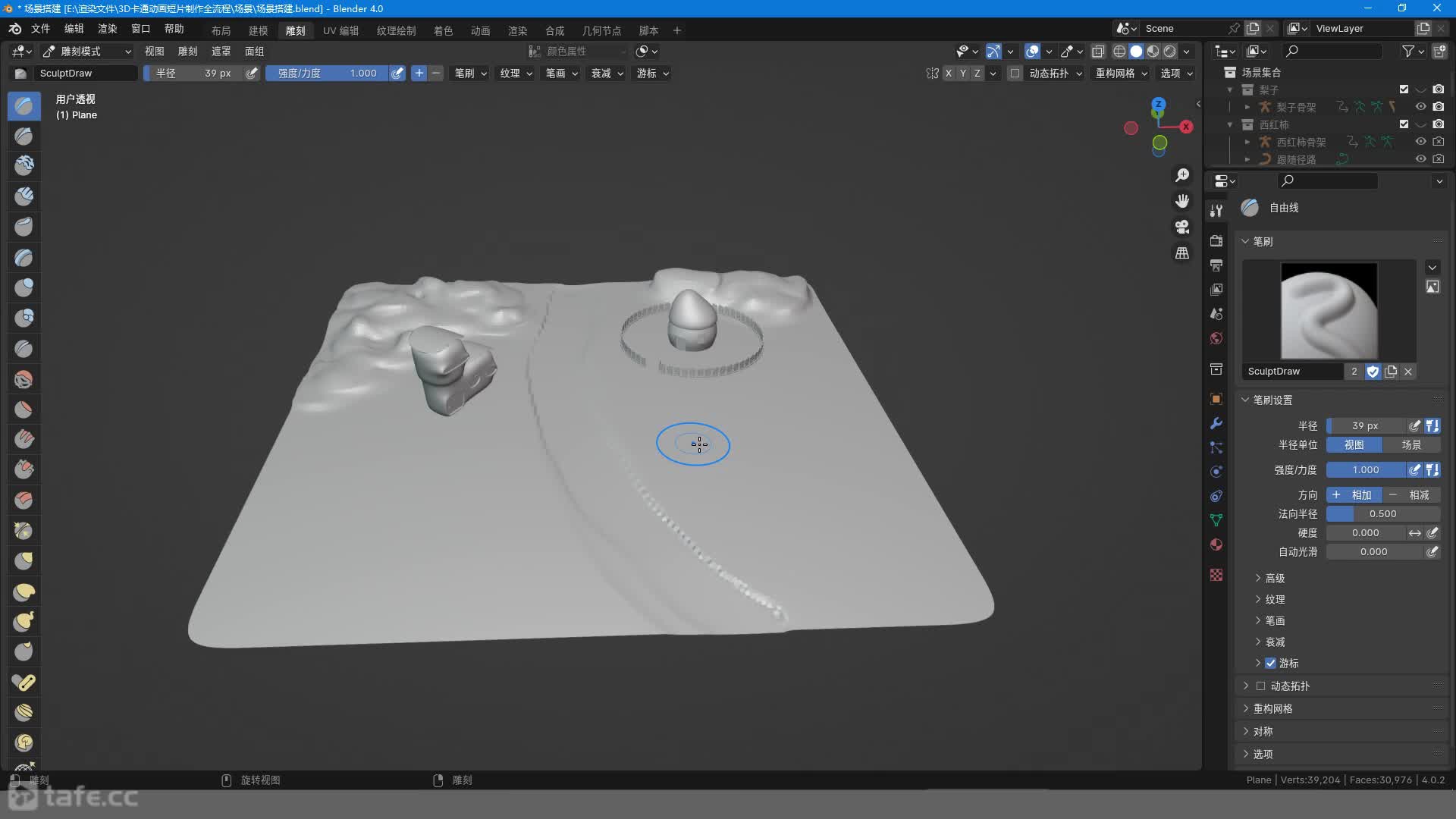Click the brush preview thumbnail
Image resolution: width=1456 pixels, height=819 pixels.
(1329, 311)
